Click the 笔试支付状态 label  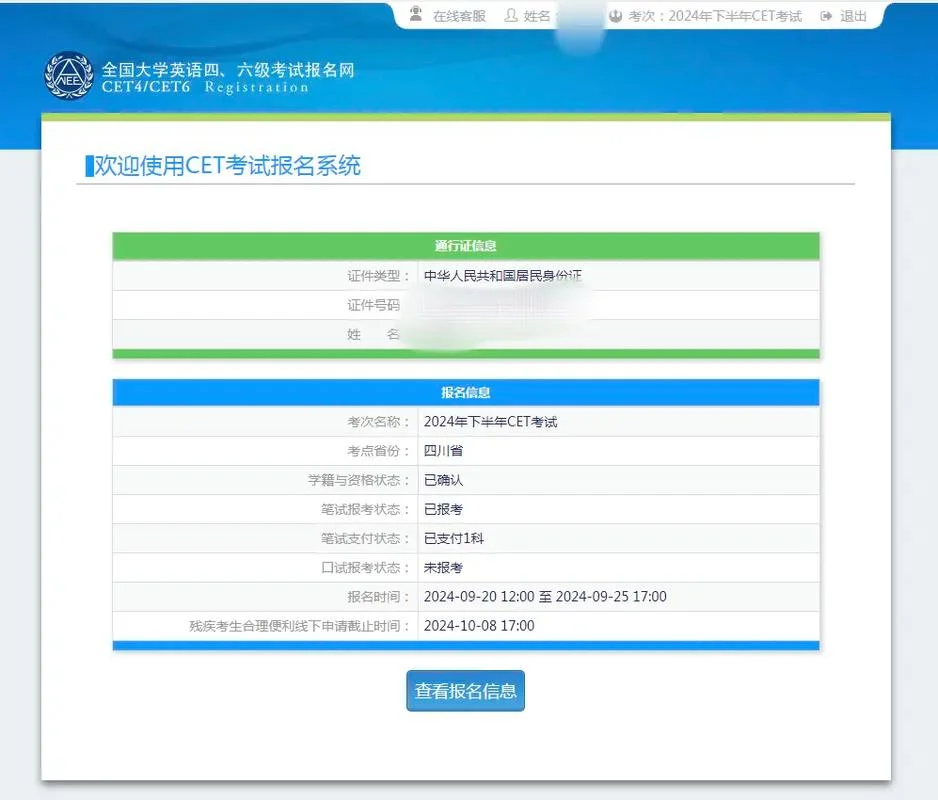pos(365,539)
